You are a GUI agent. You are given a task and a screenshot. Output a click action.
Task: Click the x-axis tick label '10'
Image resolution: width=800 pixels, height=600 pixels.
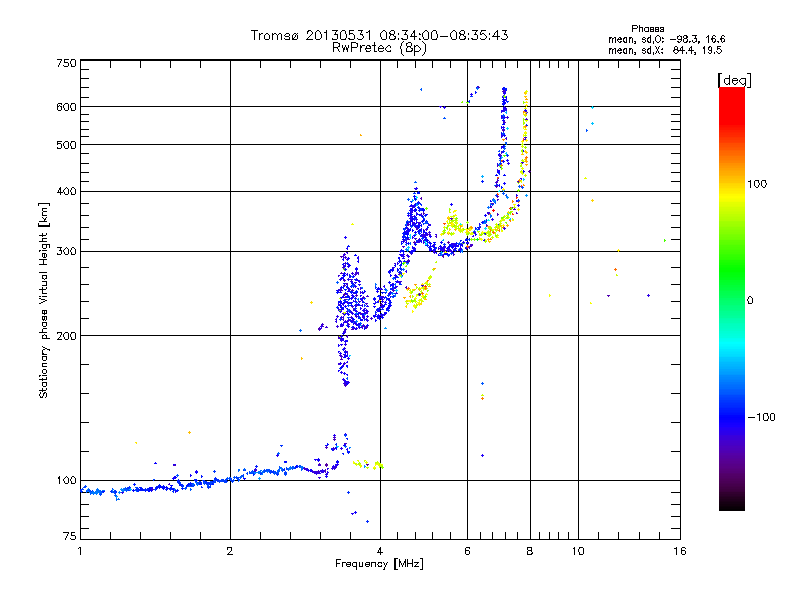pyautogui.click(x=578, y=551)
